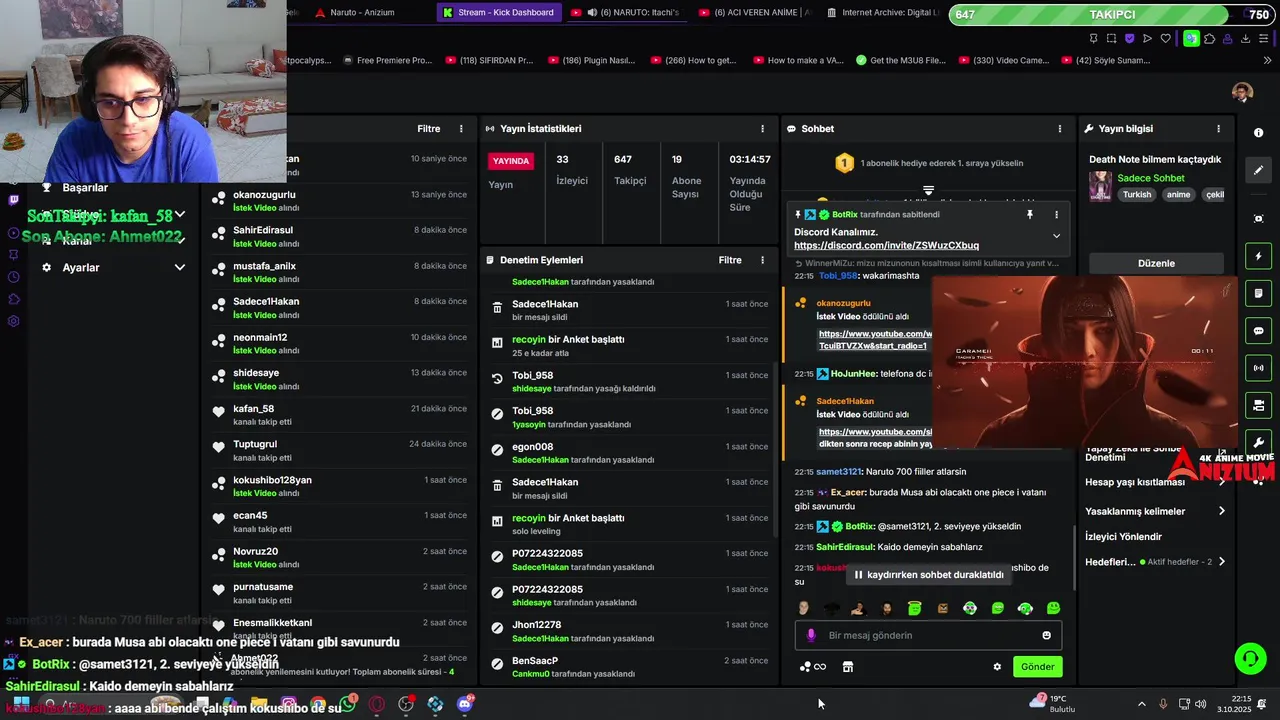Open Discord from the taskbar
This screenshot has width=1280, height=720.
pyautogui.click(x=465, y=704)
